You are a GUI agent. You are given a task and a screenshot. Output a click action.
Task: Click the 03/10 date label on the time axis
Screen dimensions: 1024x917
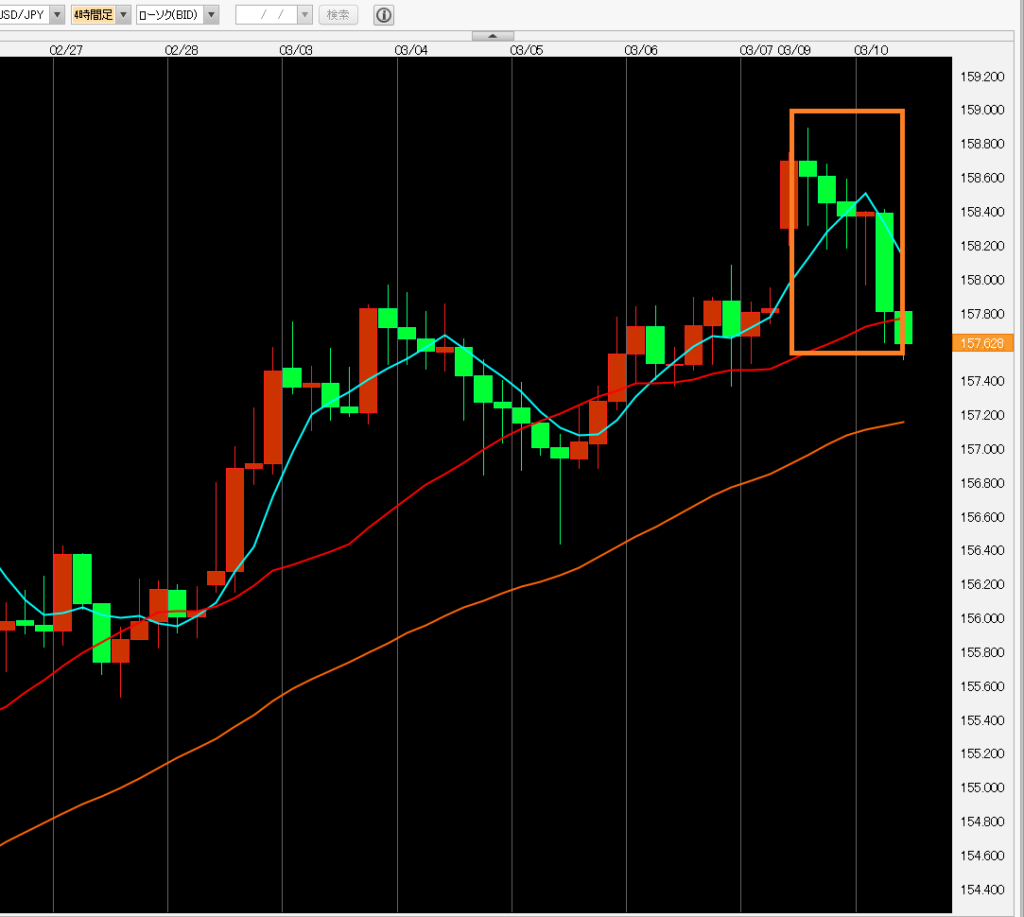pos(871,49)
